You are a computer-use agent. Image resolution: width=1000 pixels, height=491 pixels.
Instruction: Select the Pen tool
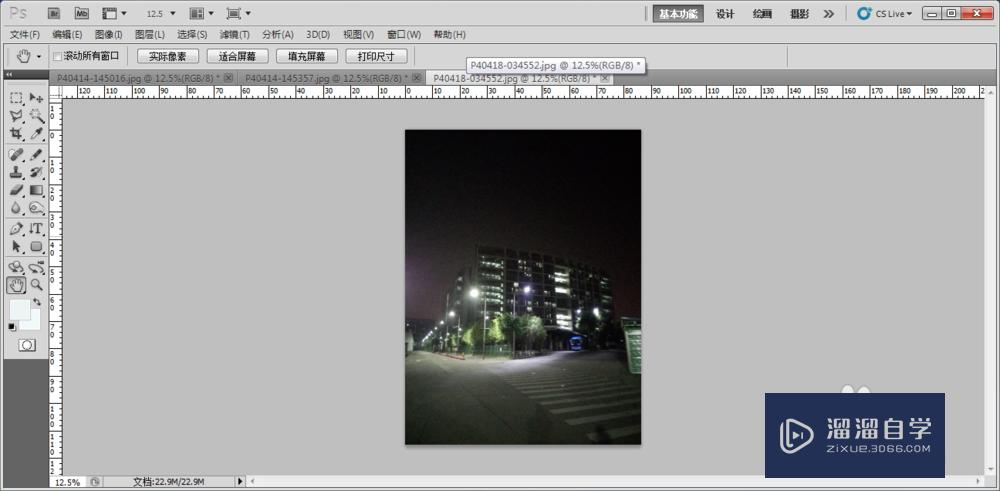point(17,228)
